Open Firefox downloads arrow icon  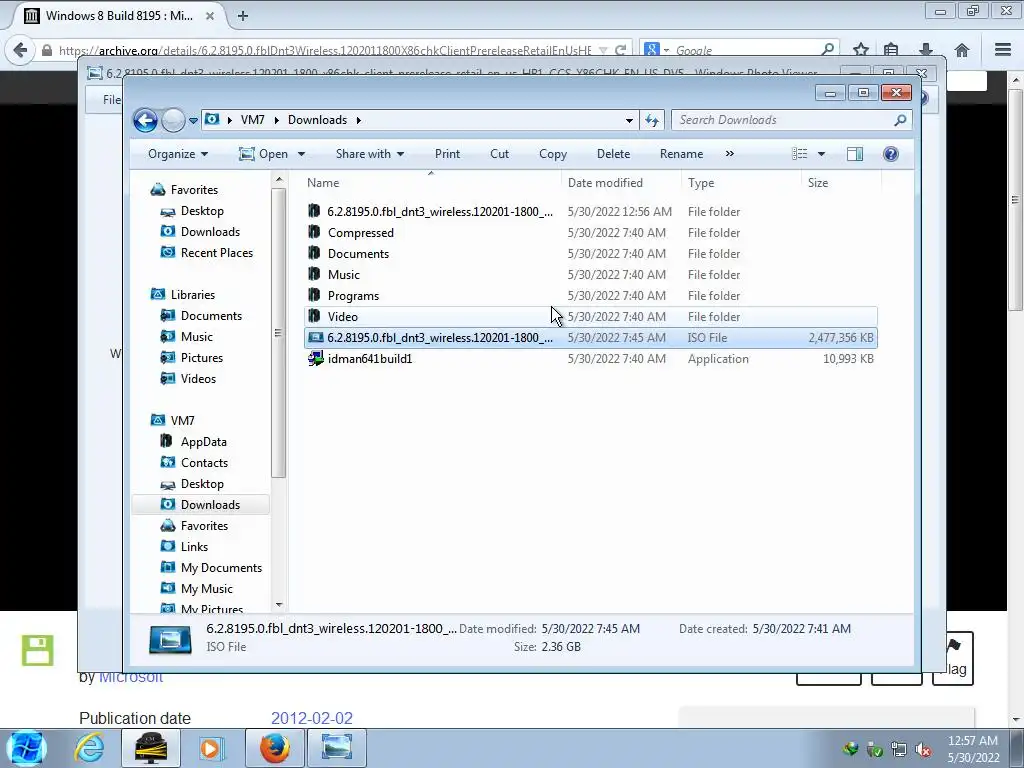pos(925,50)
